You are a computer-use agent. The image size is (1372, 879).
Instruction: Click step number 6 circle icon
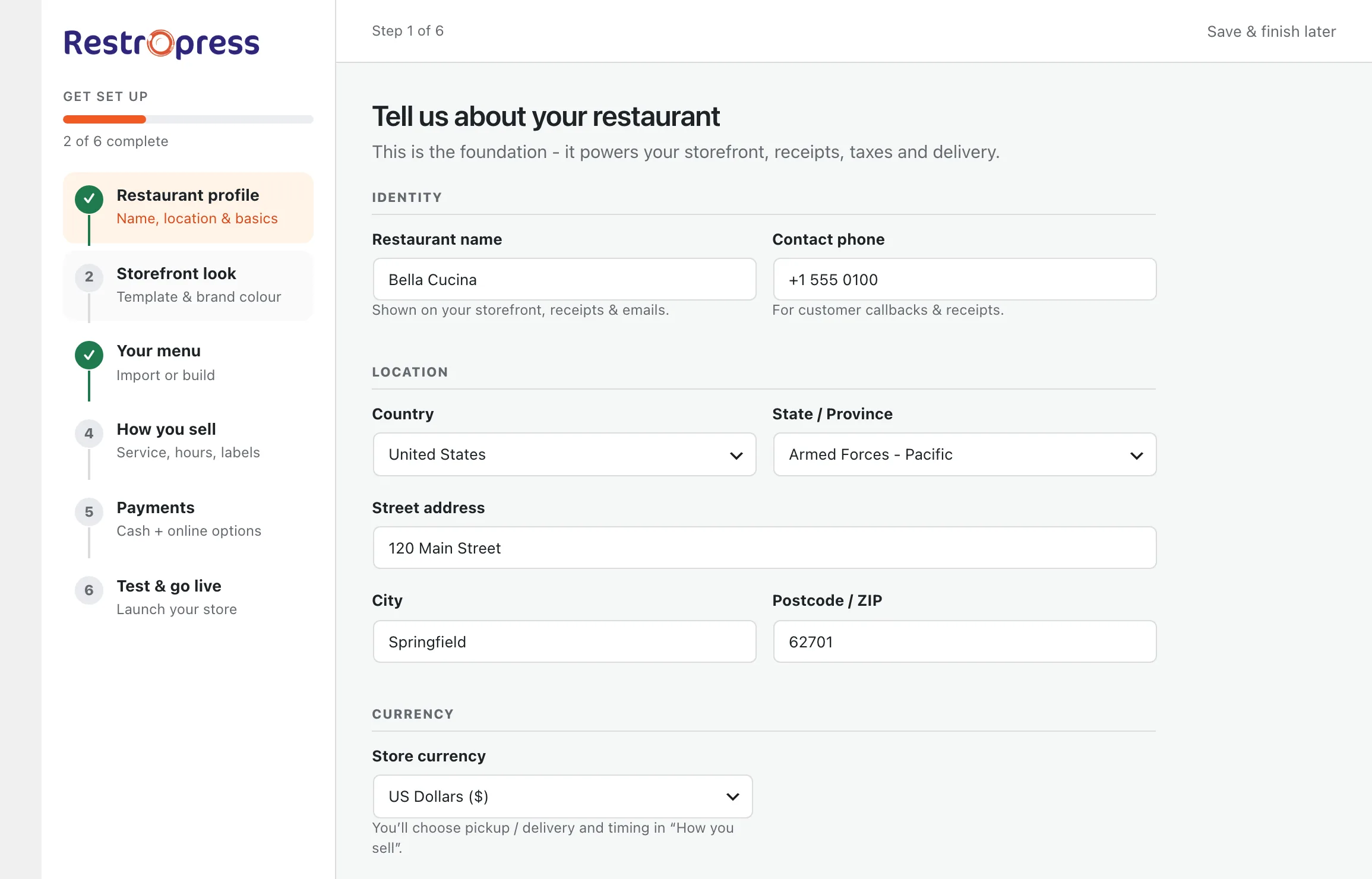click(x=89, y=590)
